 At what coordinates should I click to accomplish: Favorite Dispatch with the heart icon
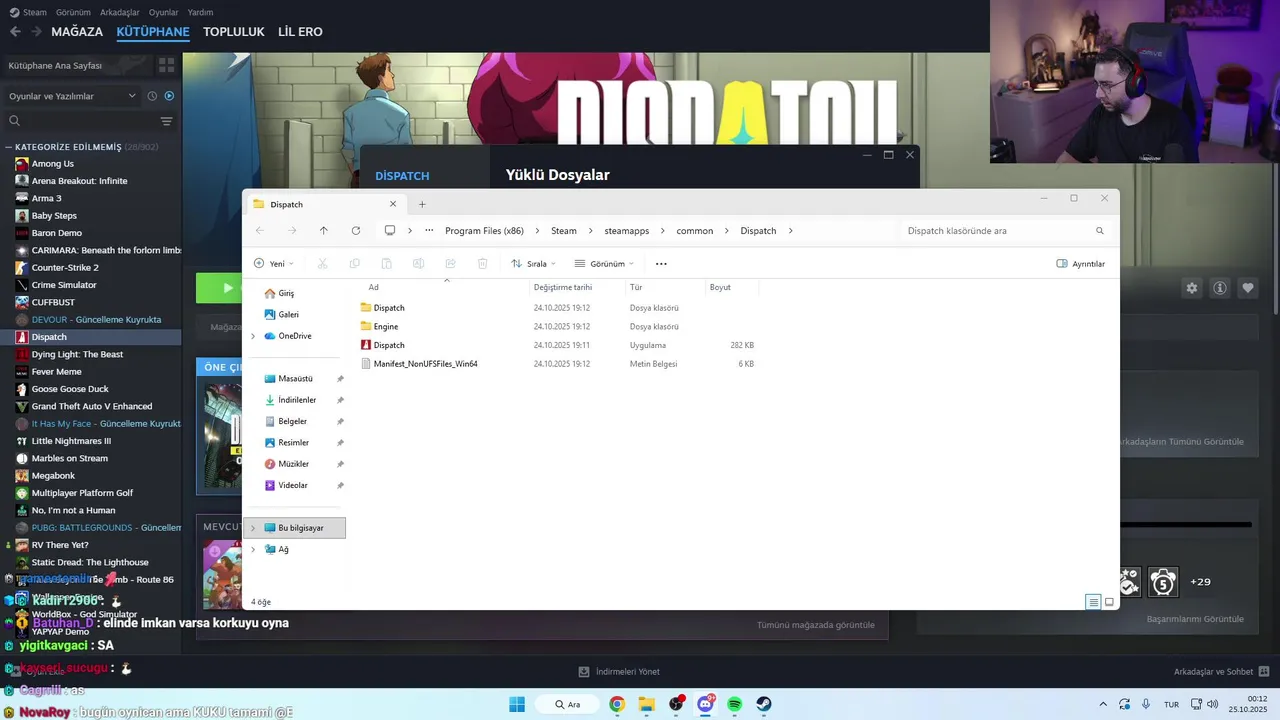click(x=1247, y=288)
